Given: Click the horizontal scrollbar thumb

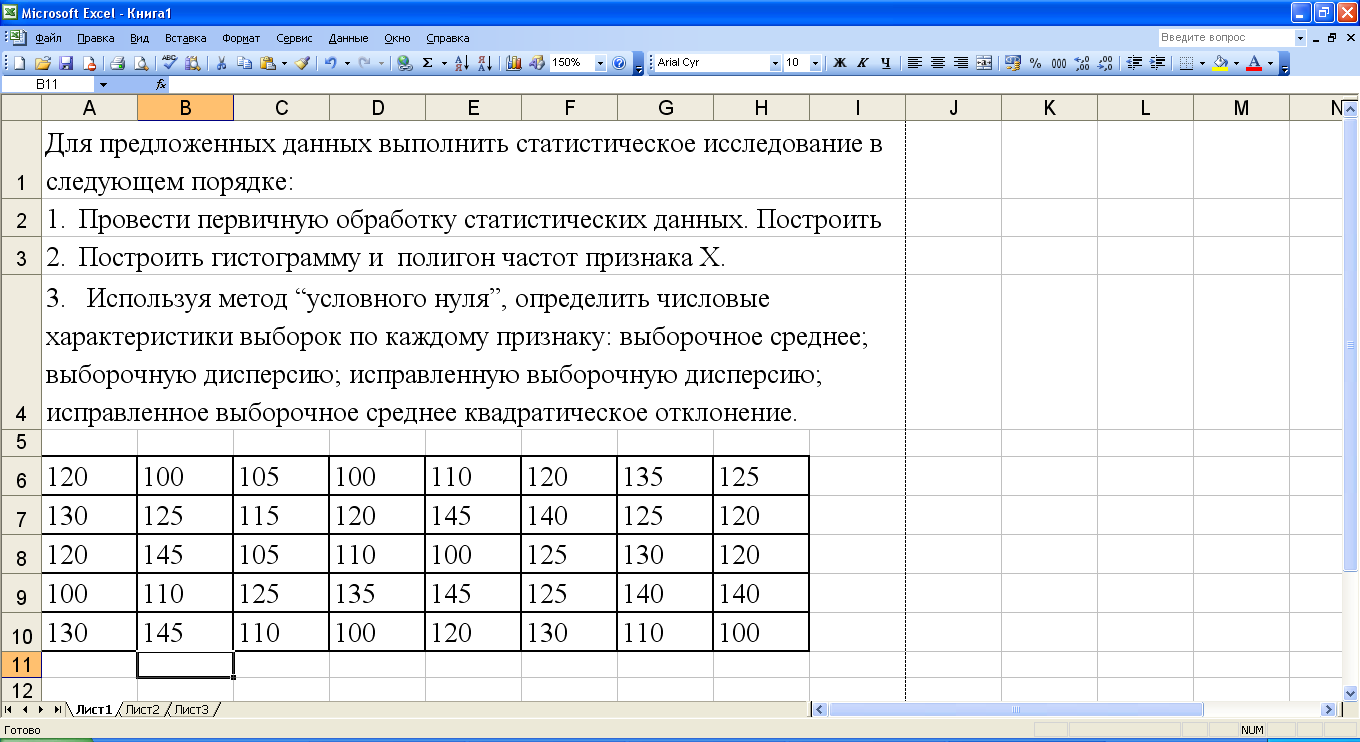Looking at the screenshot, I should tap(1016, 709).
